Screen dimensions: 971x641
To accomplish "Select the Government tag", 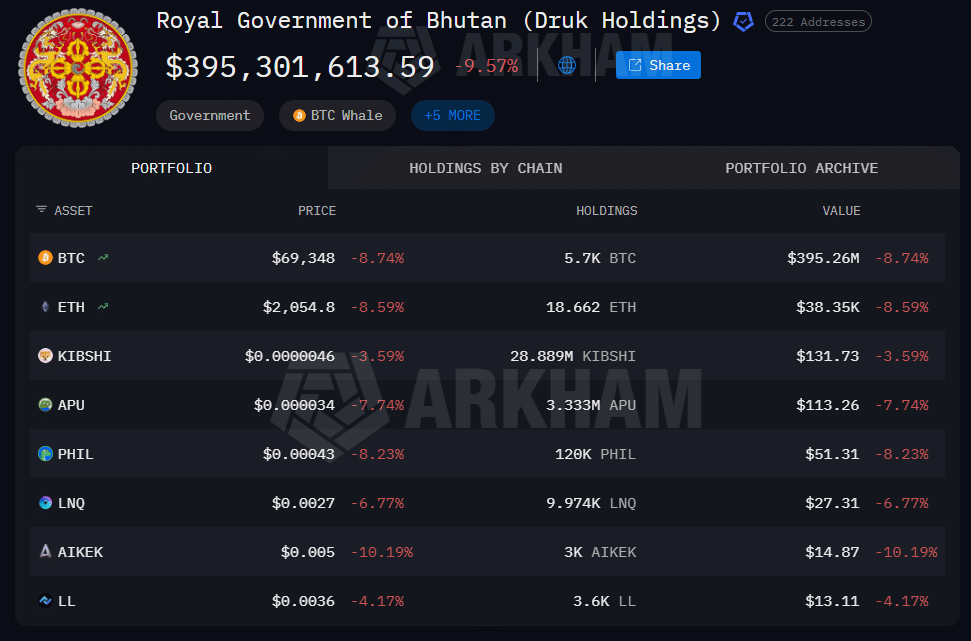I will coord(210,116).
